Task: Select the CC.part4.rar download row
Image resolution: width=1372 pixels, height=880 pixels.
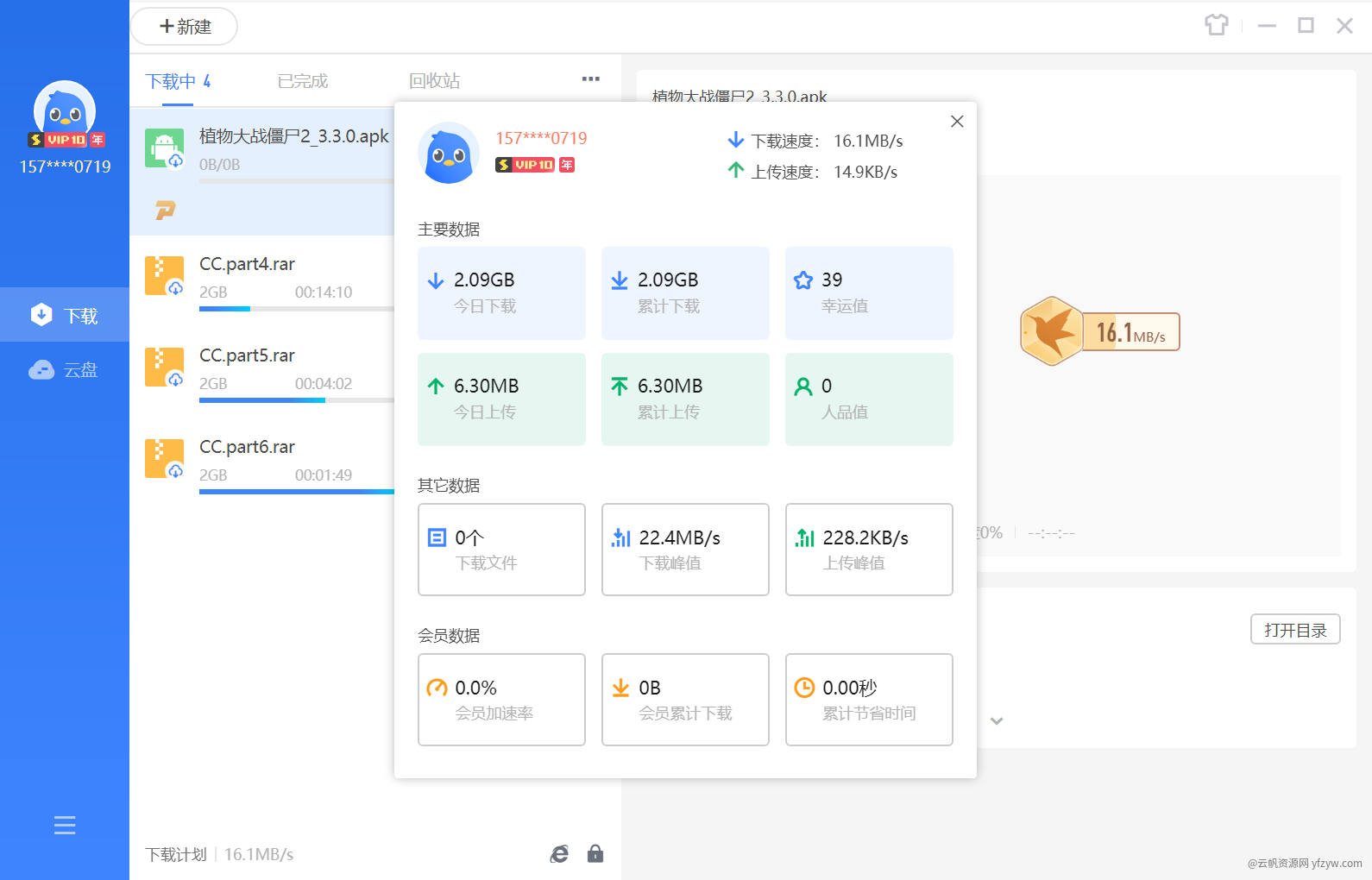Action: (262, 280)
